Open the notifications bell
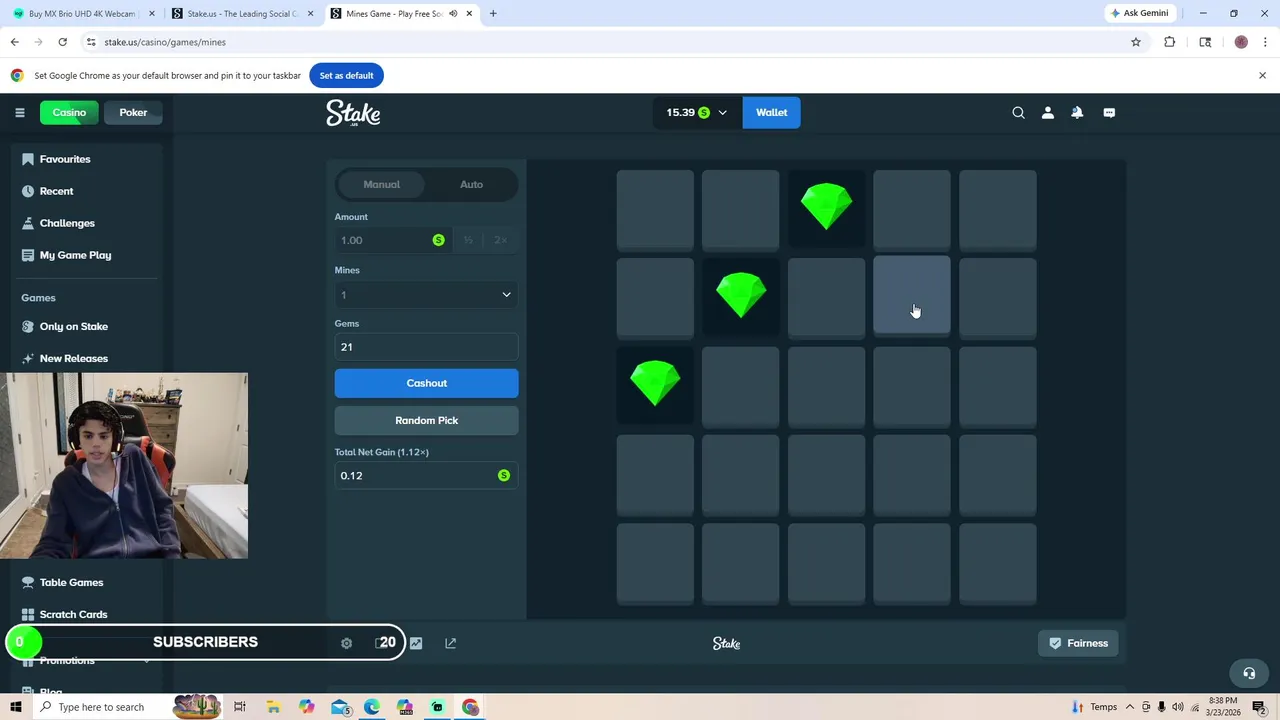 (1077, 113)
